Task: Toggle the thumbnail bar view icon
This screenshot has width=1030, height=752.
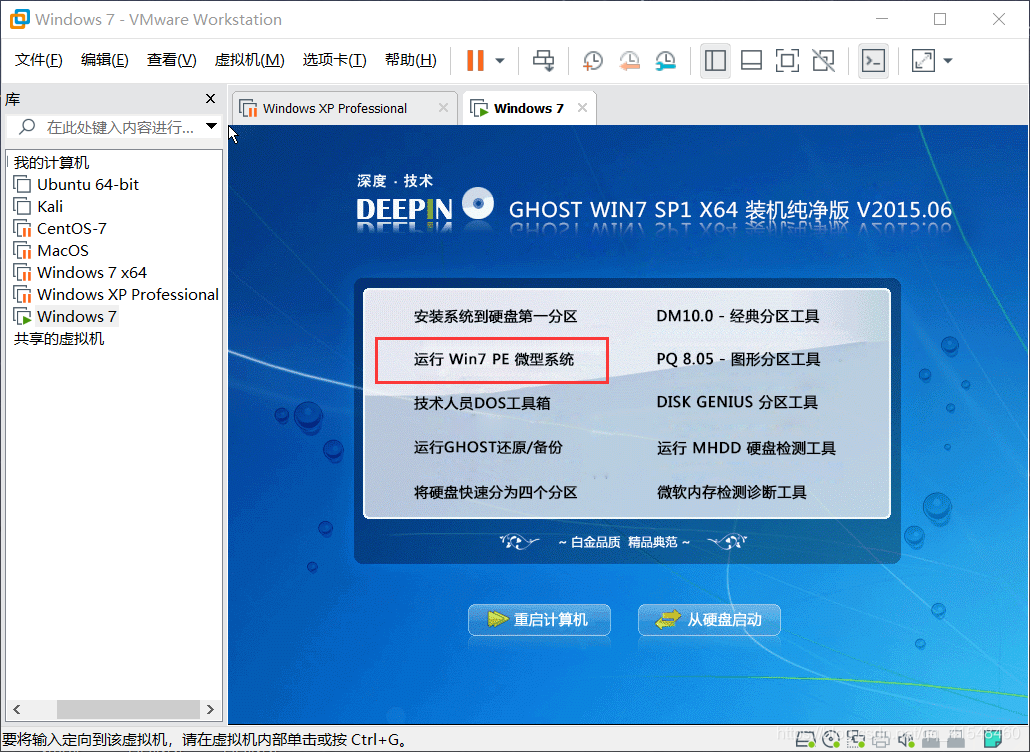Action: (x=751, y=60)
